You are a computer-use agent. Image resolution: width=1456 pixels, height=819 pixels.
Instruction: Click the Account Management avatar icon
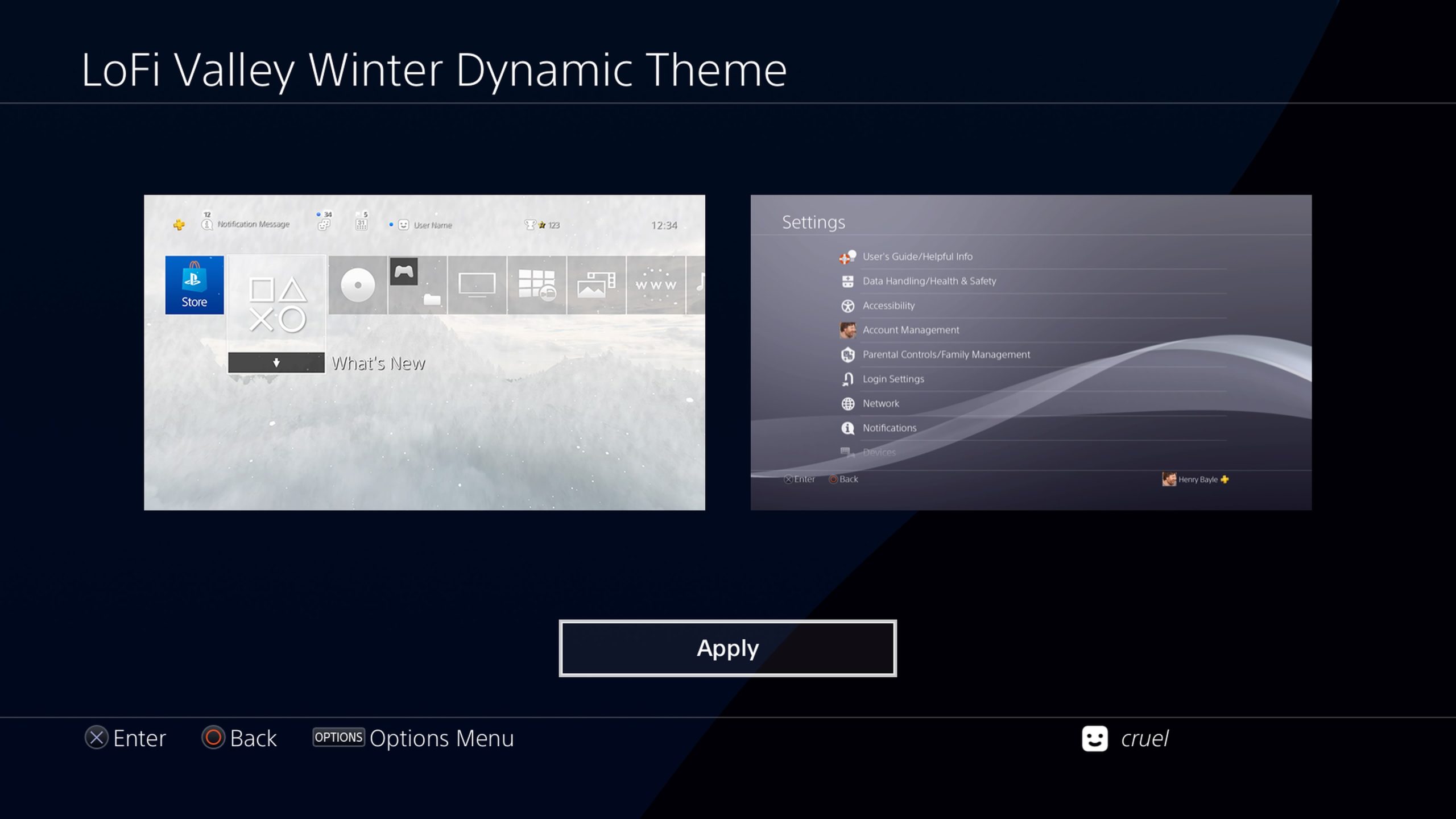coord(847,330)
